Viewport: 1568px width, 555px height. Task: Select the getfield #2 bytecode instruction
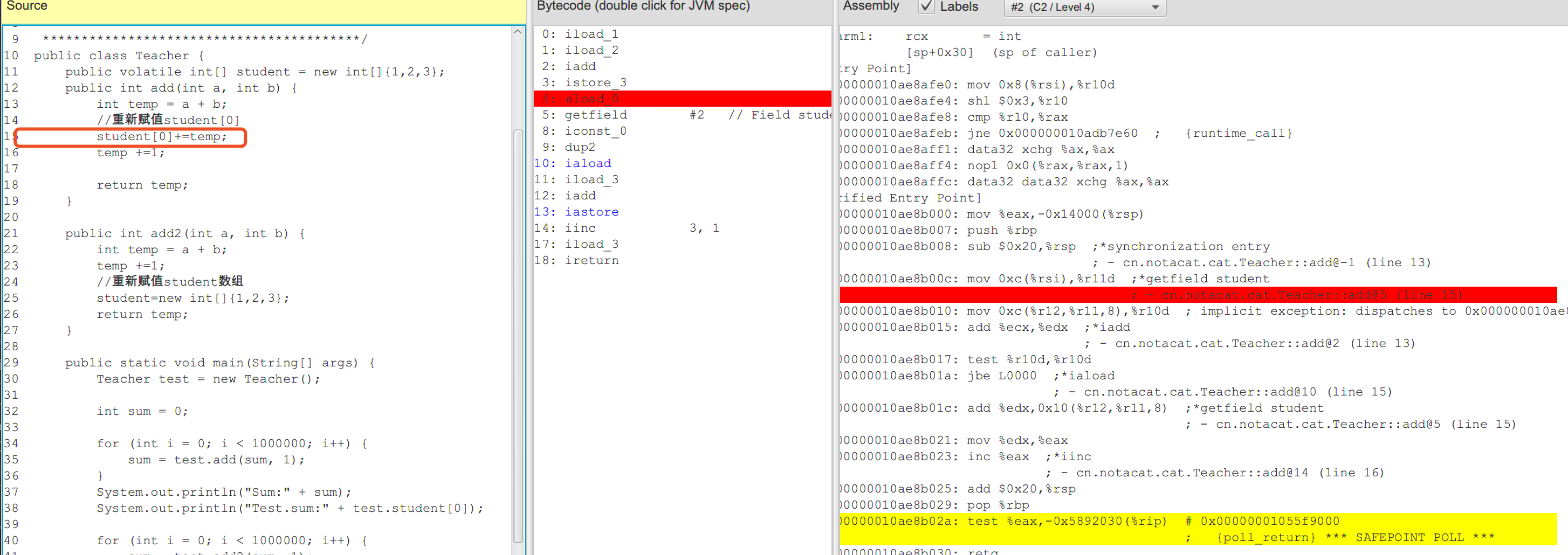tap(595, 115)
